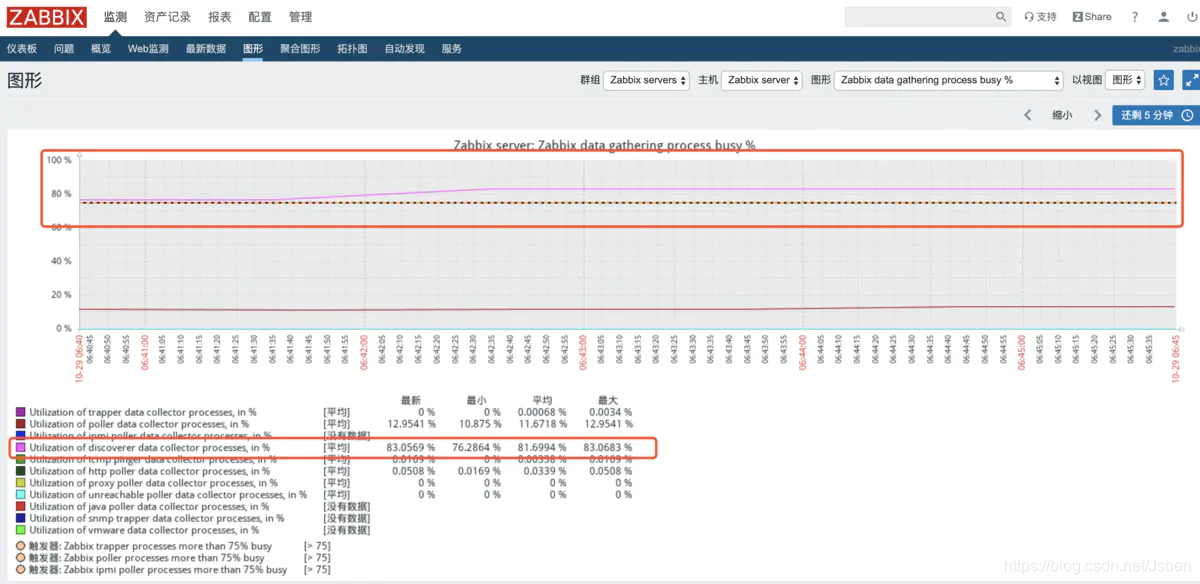1200x584 pixels.
Task: Switch to the Web监测 submenu tab
Action: 148,48
